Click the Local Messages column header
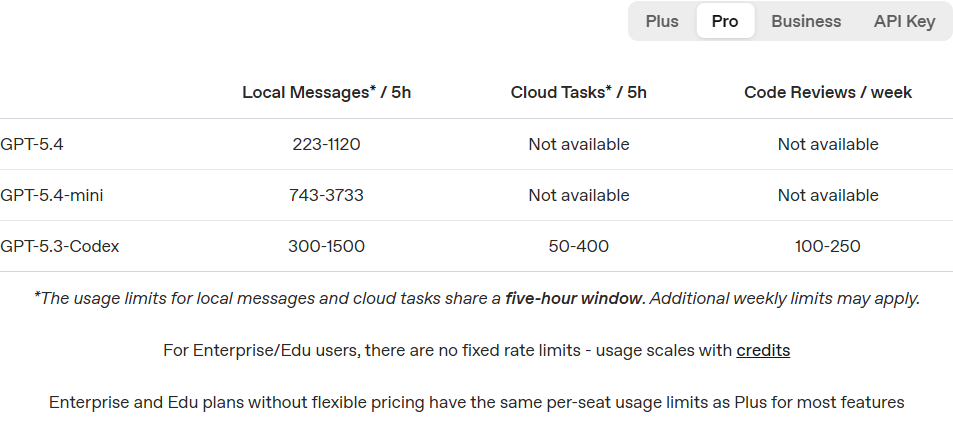Image resolution: width=953 pixels, height=428 pixels. click(326, 92)
